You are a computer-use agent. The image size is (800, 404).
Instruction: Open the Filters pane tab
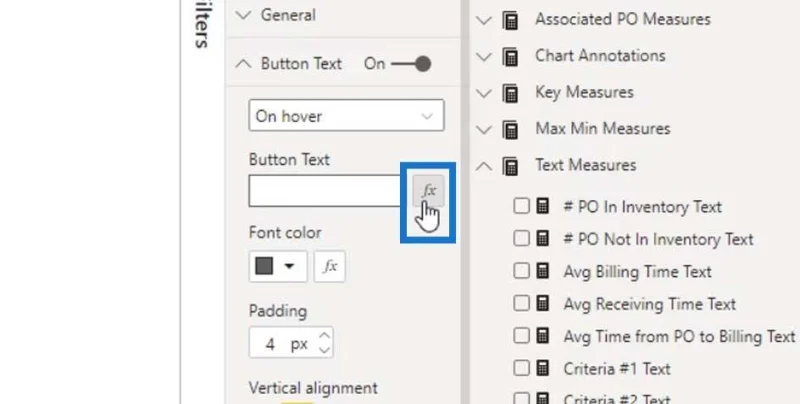point(202,24)
